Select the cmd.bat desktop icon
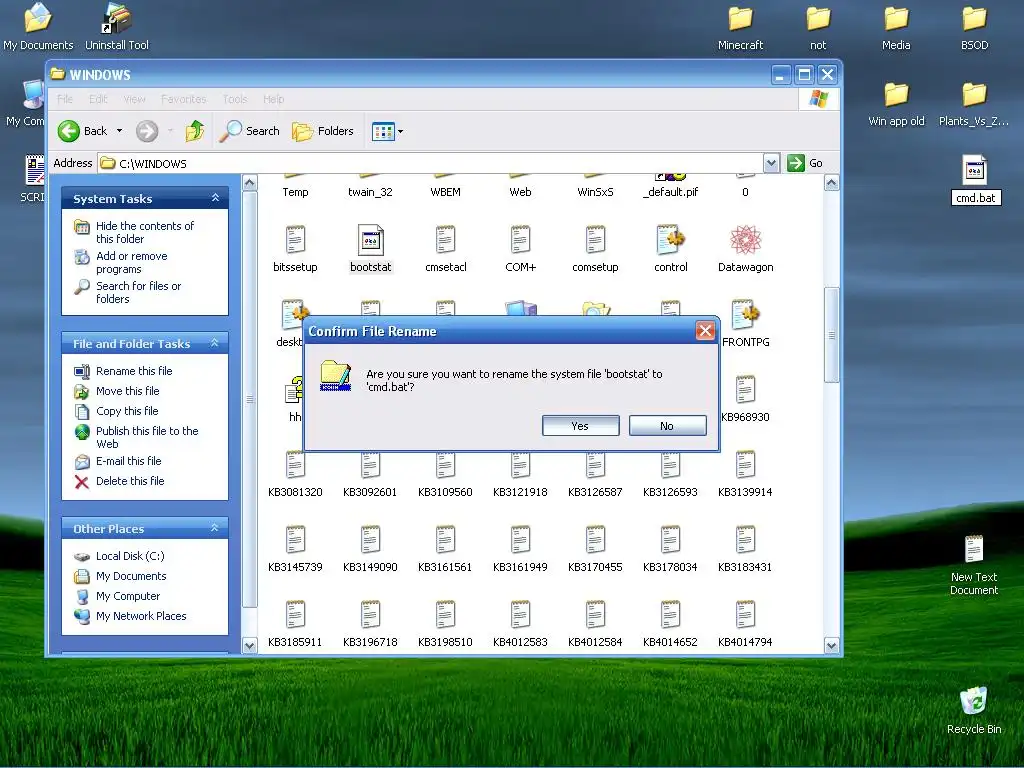This screenshot has width=1024, height=768. 976,180
